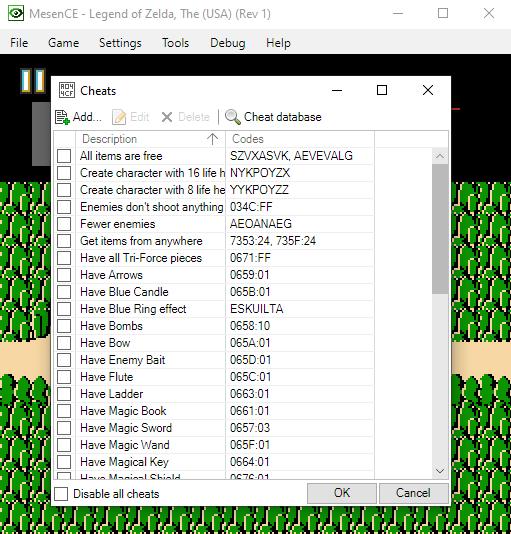Click the code 'NYKPOYZX'

point(260,173)
